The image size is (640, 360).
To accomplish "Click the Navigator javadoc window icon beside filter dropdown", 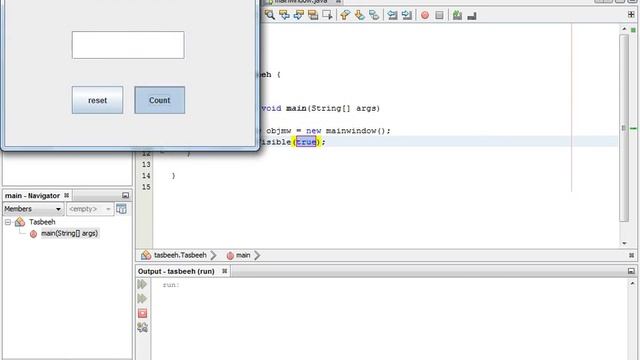I will [x=121, y=209].
